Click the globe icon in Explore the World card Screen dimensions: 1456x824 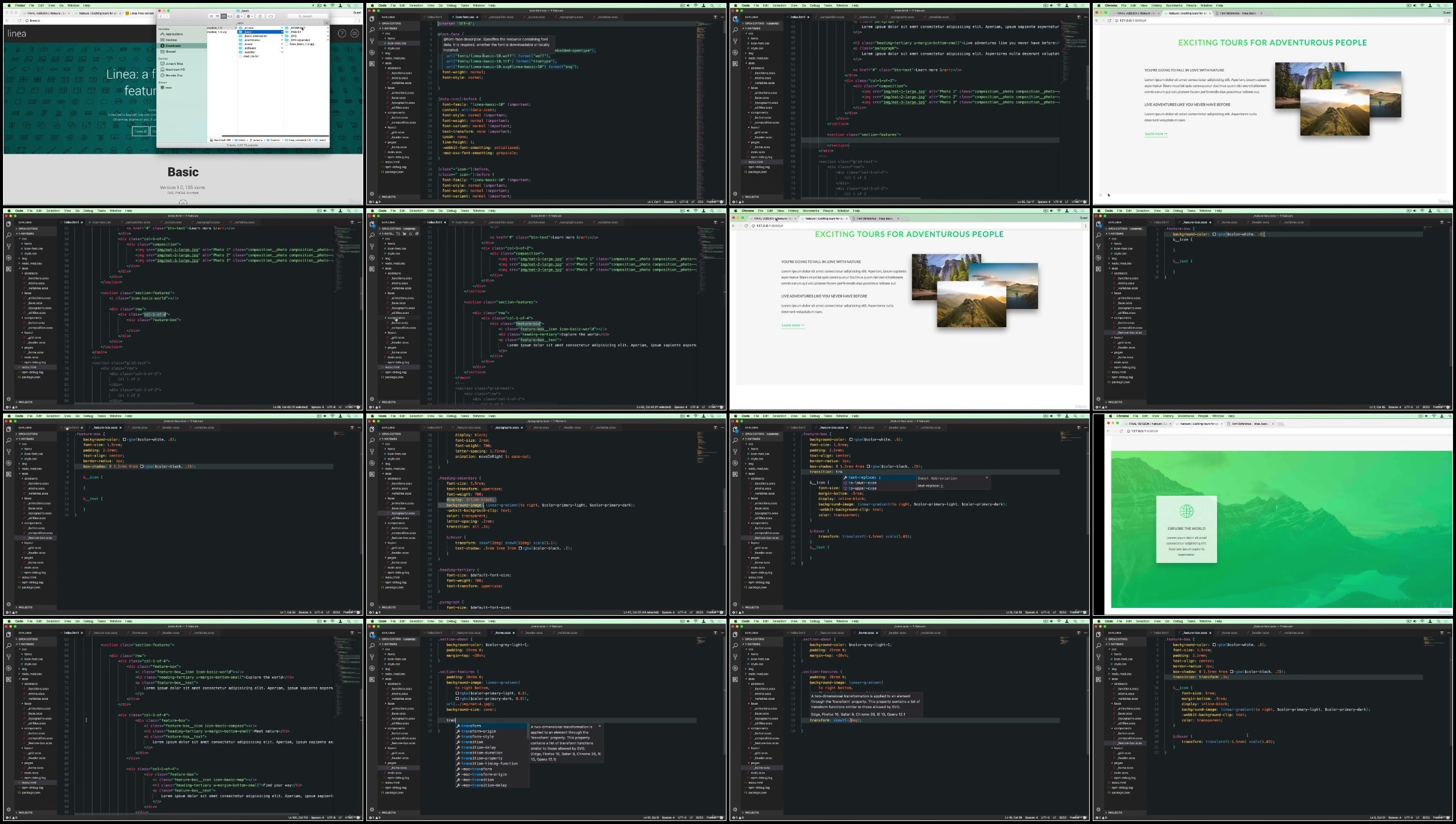tap(1186, 511)
